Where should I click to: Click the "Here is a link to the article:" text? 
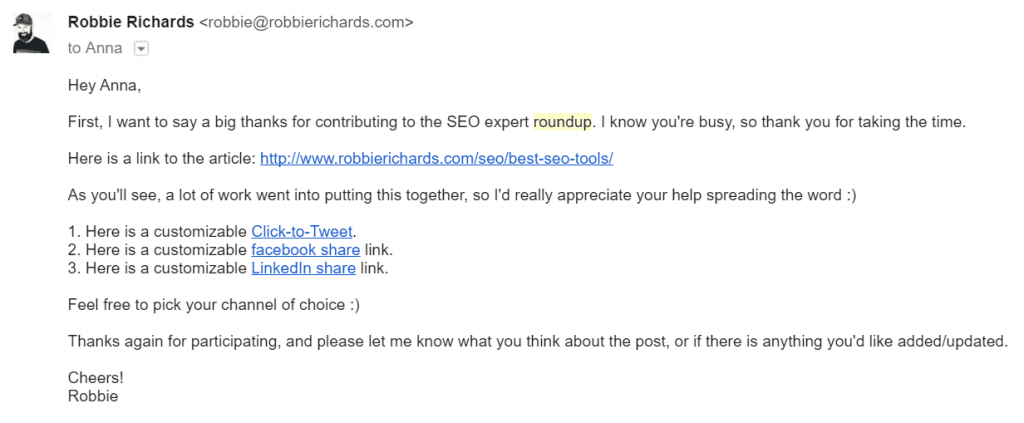(x=162, y=158)
